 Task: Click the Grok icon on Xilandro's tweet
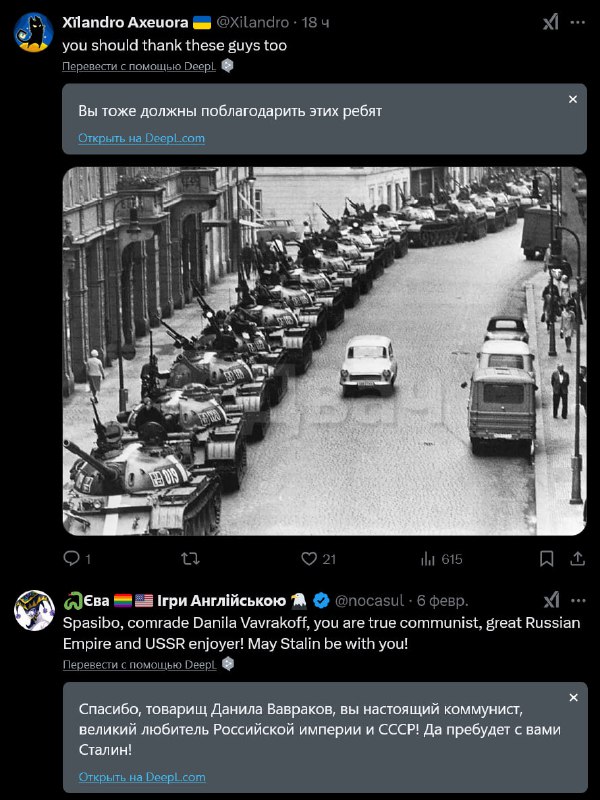[x=550, y=23]
